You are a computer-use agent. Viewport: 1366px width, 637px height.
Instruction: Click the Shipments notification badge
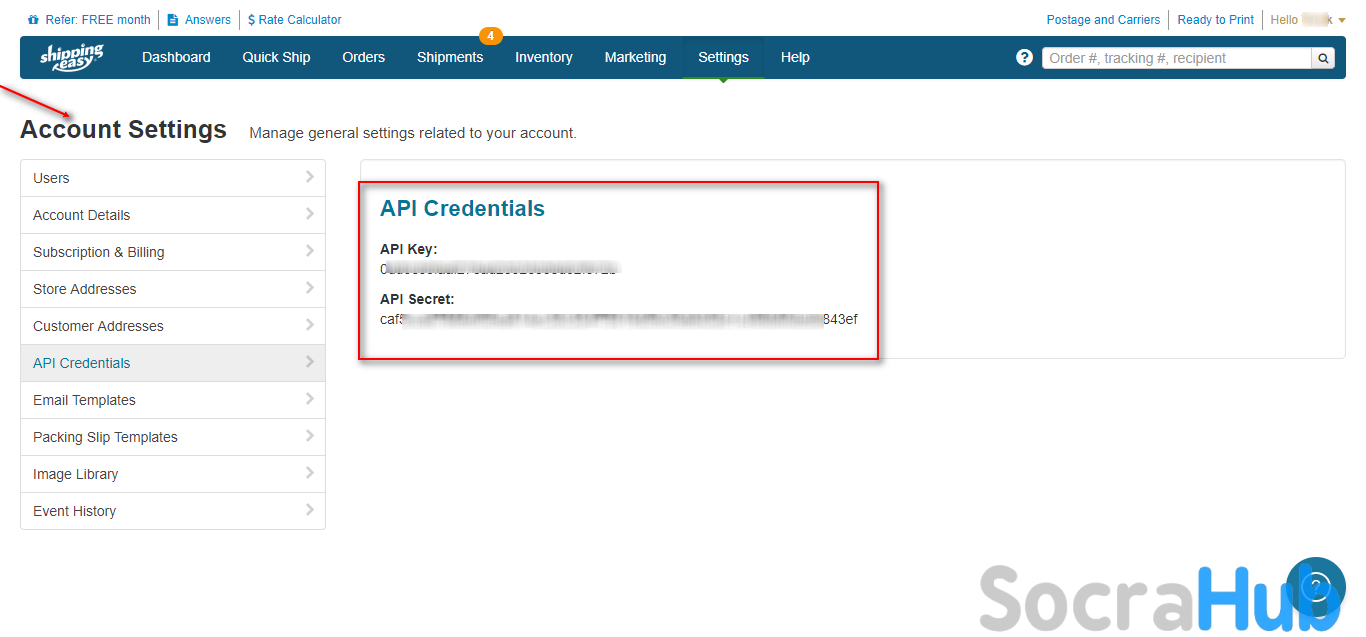(x=491, y=36)
